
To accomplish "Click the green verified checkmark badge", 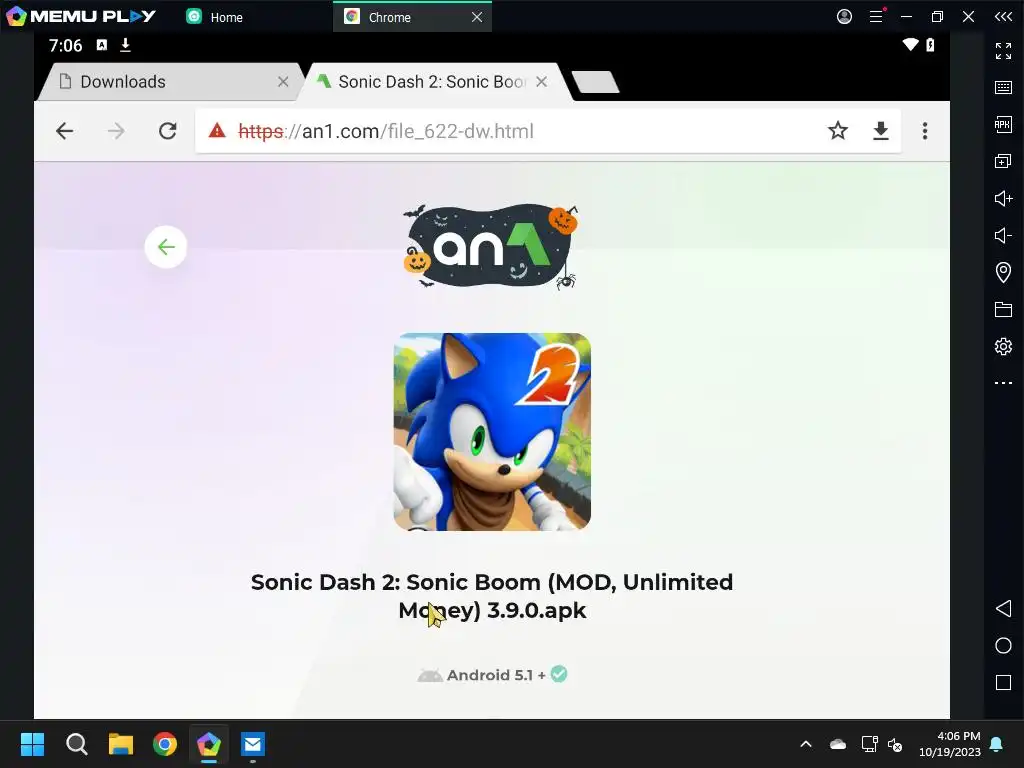I will [x=559, y=674].
